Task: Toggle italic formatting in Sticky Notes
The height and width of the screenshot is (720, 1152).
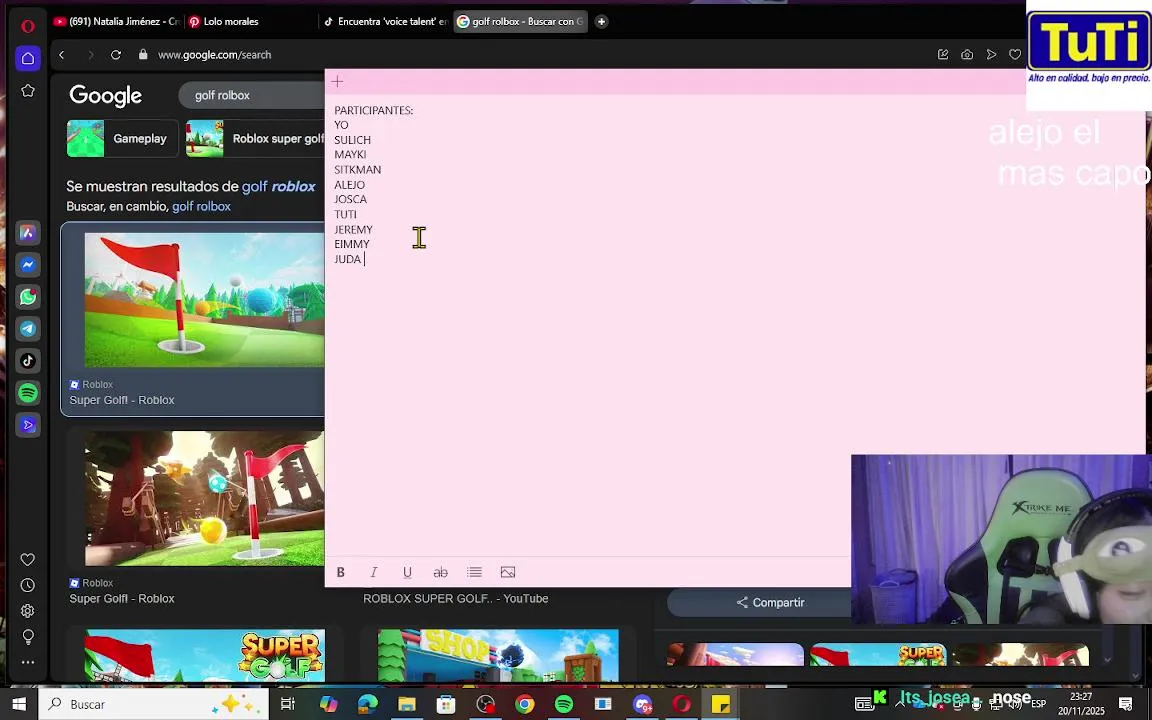Action: 374,572
